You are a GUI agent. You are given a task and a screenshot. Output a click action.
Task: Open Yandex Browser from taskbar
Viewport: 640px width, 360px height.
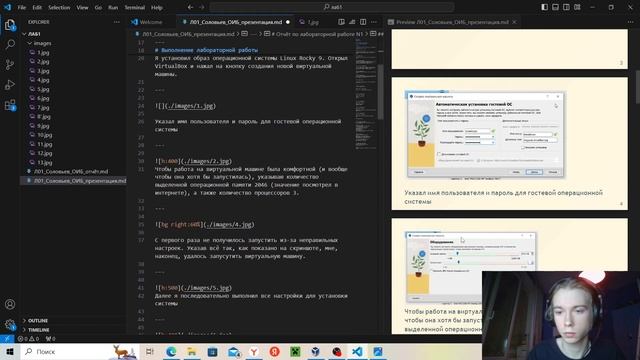pos(254,351)
